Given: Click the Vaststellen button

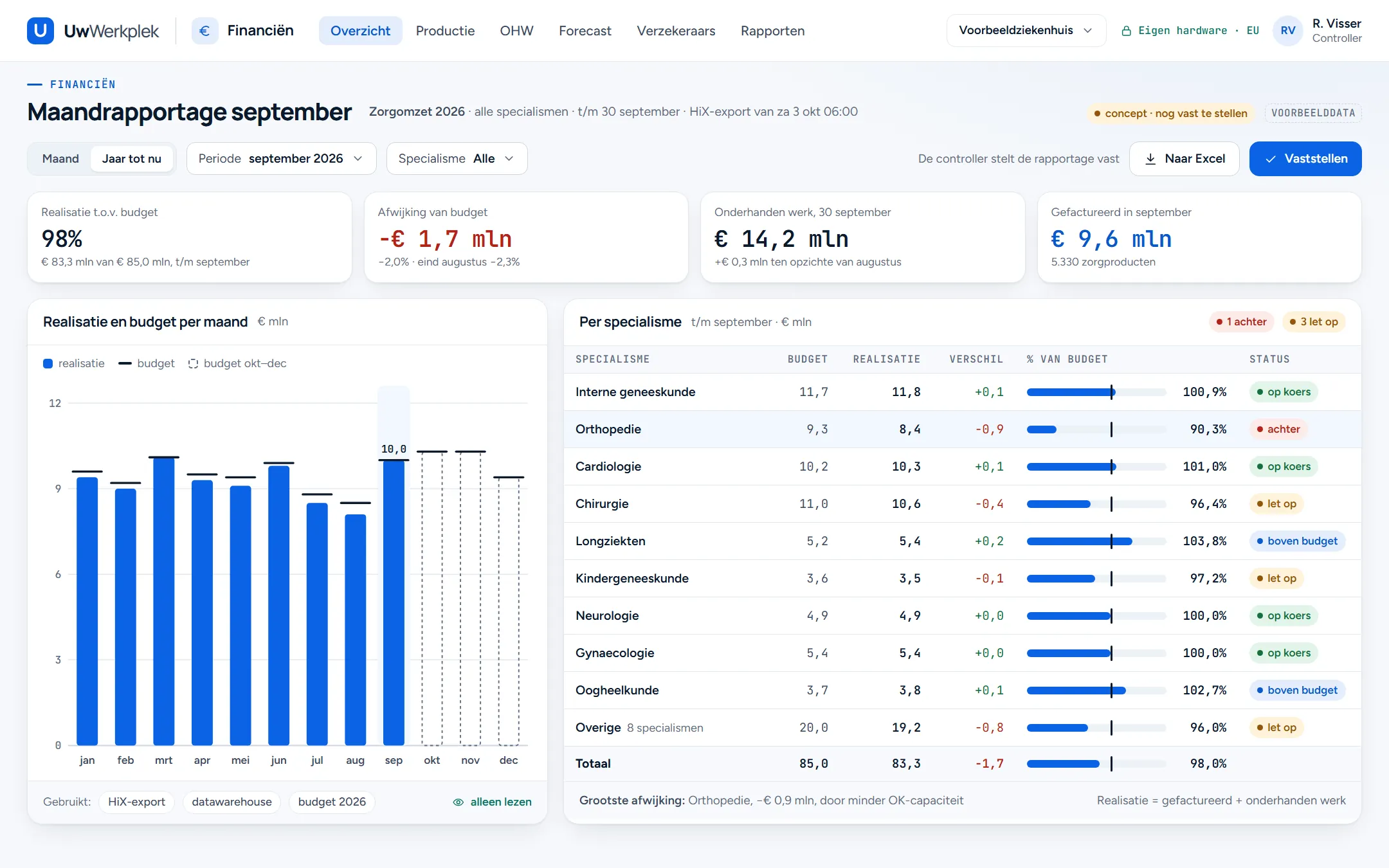Looking at the screenshot, I should tap(1305, 159).
